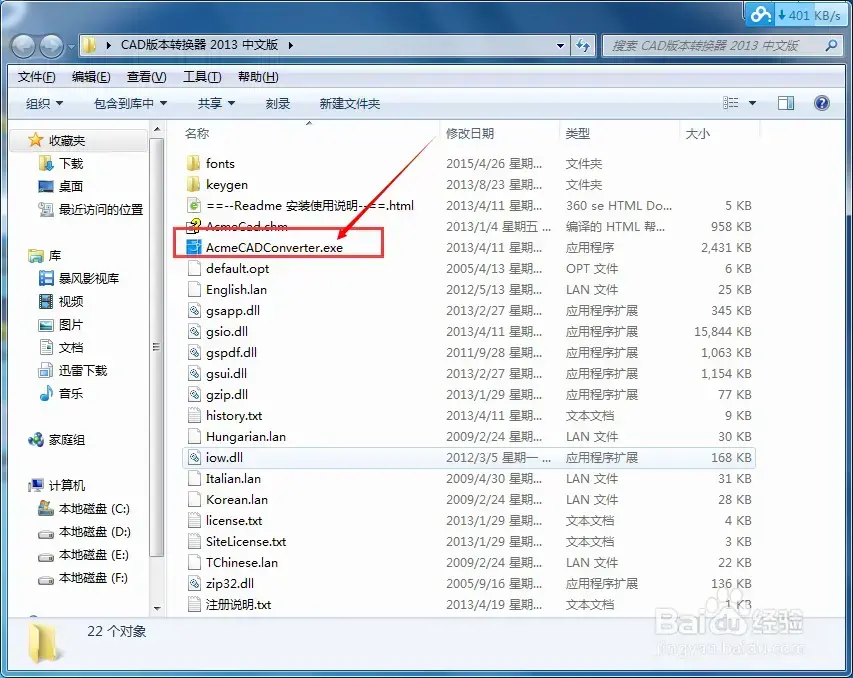Screen dimensions: 853x678
Task: Select the keygen folder icon
Action: 194,184
